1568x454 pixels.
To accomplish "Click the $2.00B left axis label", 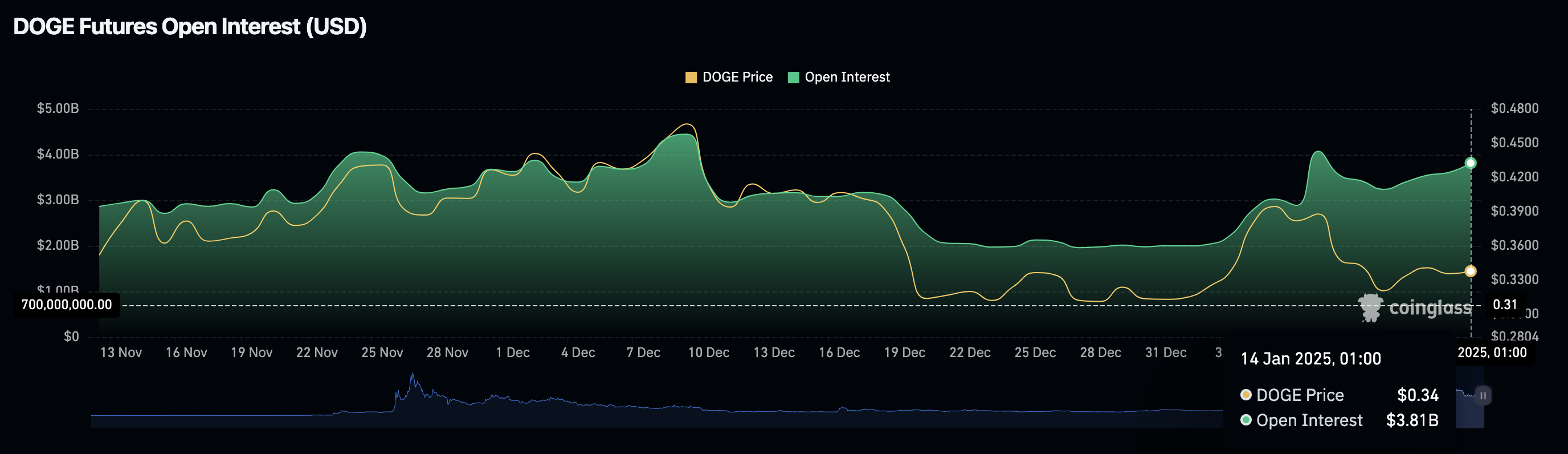I will click(58, 246).
